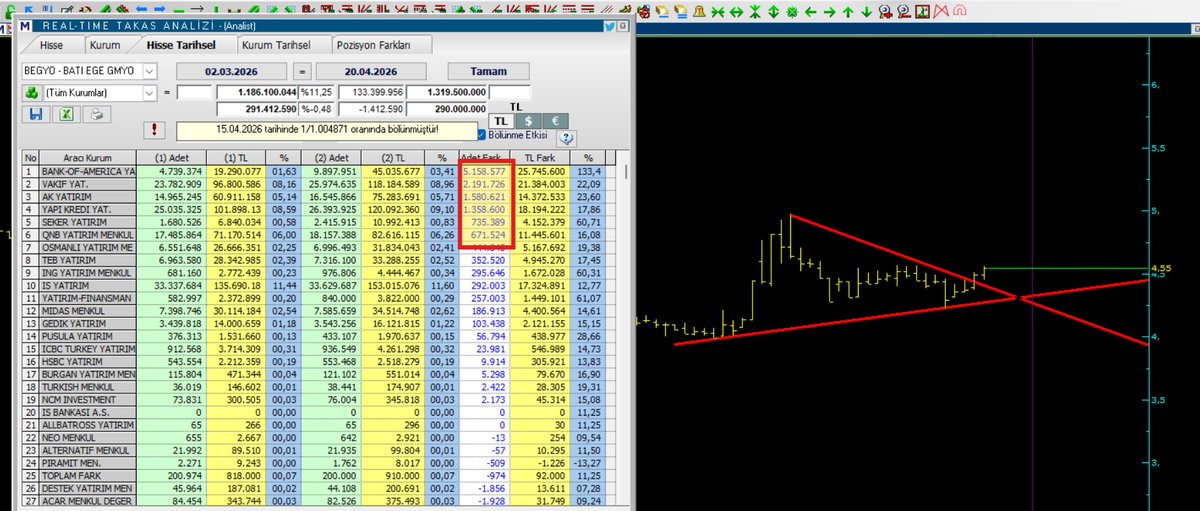Print the table using the printer icon
Viewport: 1200px width, 511px height.
click(96, 114)
